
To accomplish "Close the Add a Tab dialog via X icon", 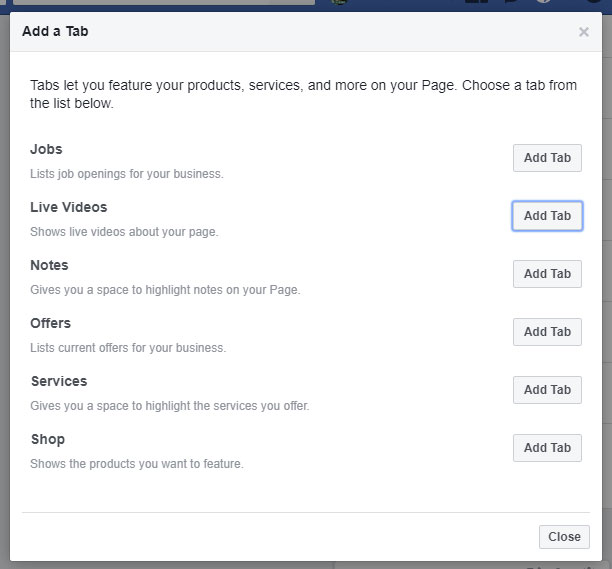I will point(584,32).
